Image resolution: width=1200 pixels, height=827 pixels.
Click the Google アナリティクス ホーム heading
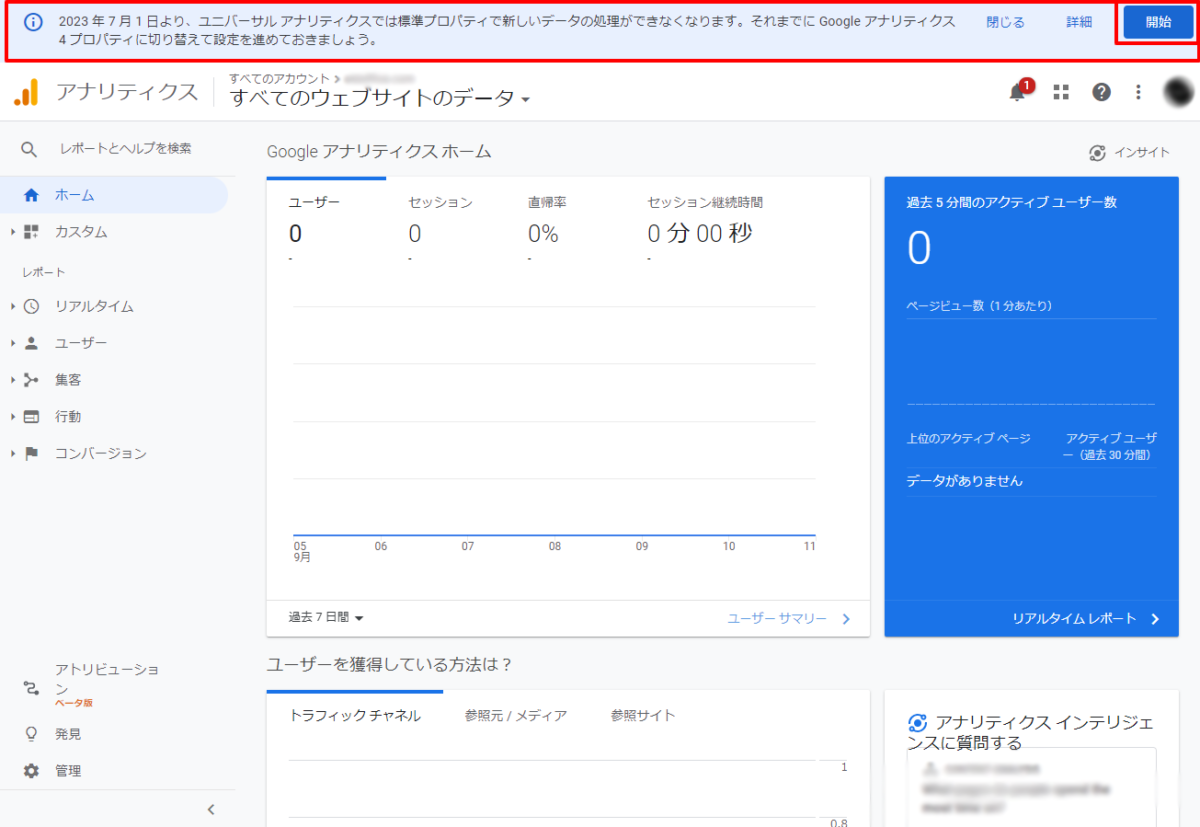click(379, 152)
